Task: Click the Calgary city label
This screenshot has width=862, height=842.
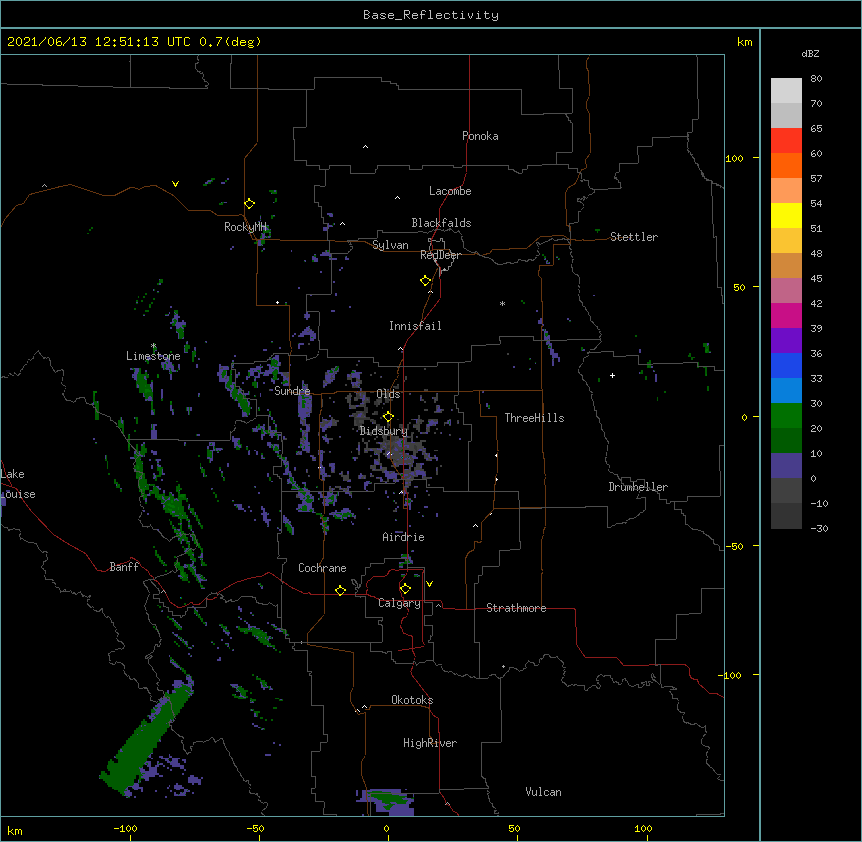Action: pos(399,603)
